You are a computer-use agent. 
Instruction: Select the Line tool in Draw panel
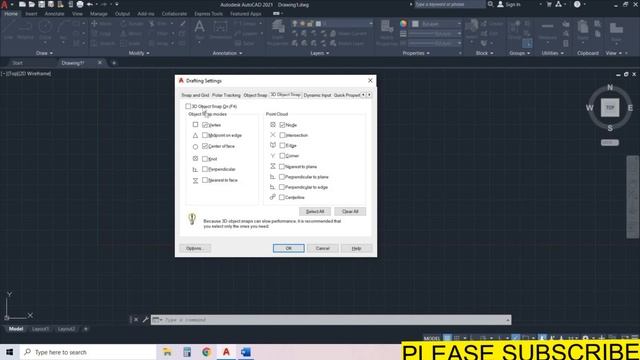coord(9,30)
